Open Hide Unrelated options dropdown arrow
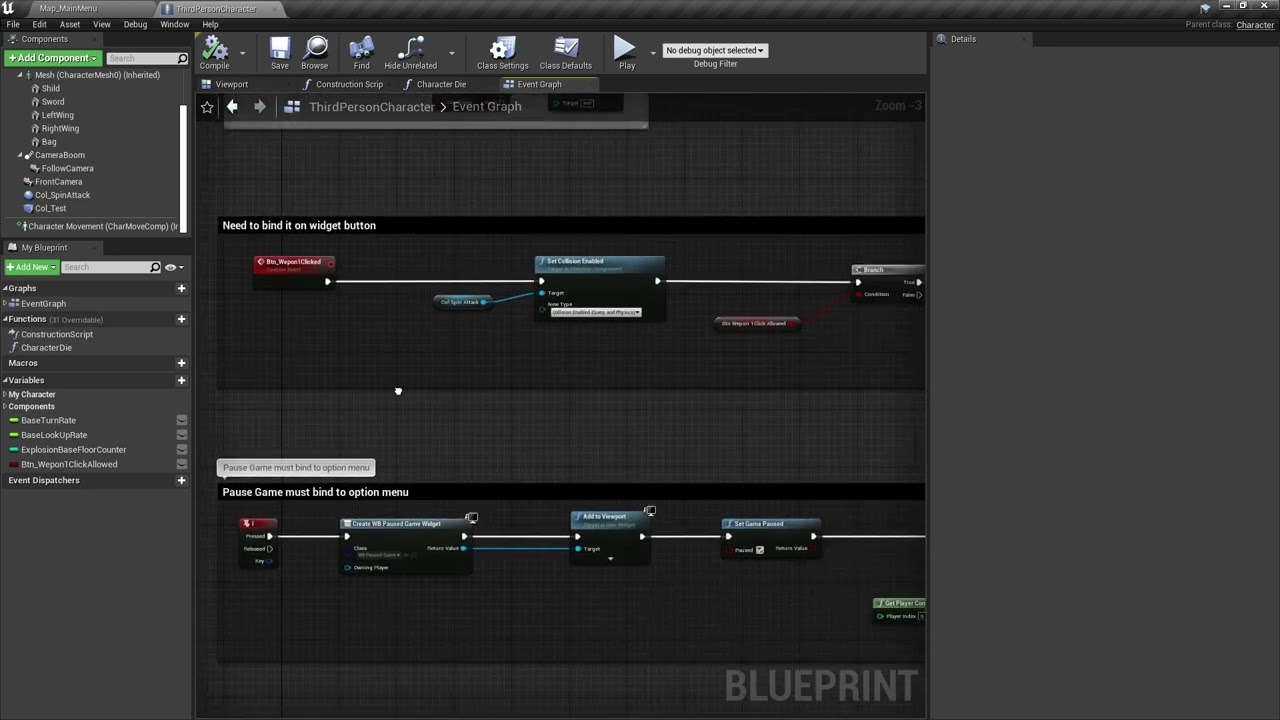 [x=451, y=53]
